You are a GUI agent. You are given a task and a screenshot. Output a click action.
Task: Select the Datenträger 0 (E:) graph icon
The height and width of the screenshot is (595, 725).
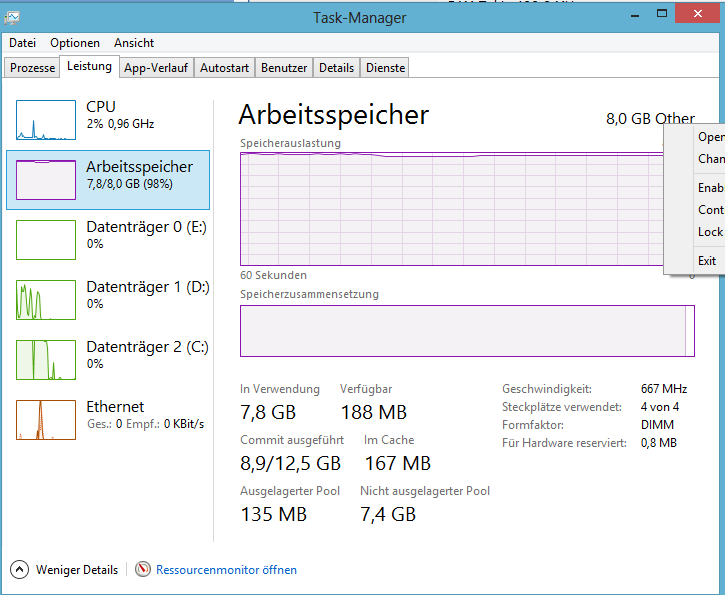45,240
